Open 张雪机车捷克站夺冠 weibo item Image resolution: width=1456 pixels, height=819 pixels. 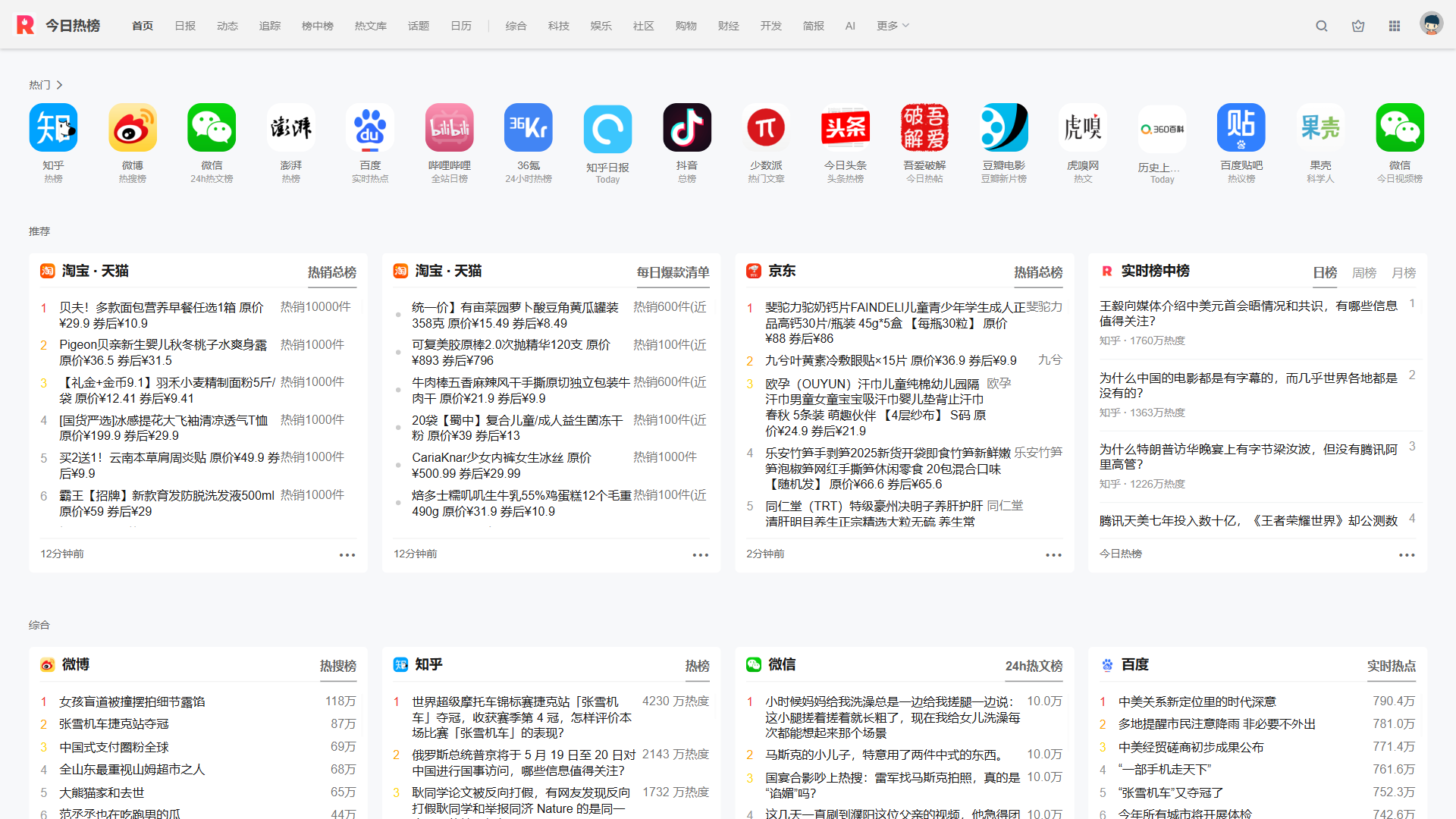coord(114,724)
